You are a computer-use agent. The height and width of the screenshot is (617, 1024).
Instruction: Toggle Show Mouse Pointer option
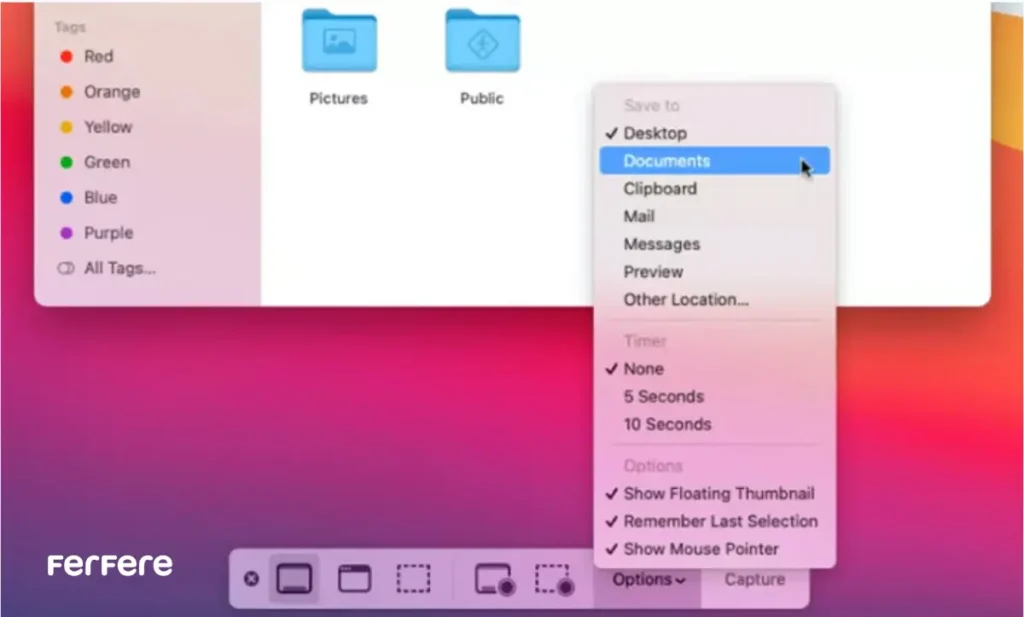point(700,549)
